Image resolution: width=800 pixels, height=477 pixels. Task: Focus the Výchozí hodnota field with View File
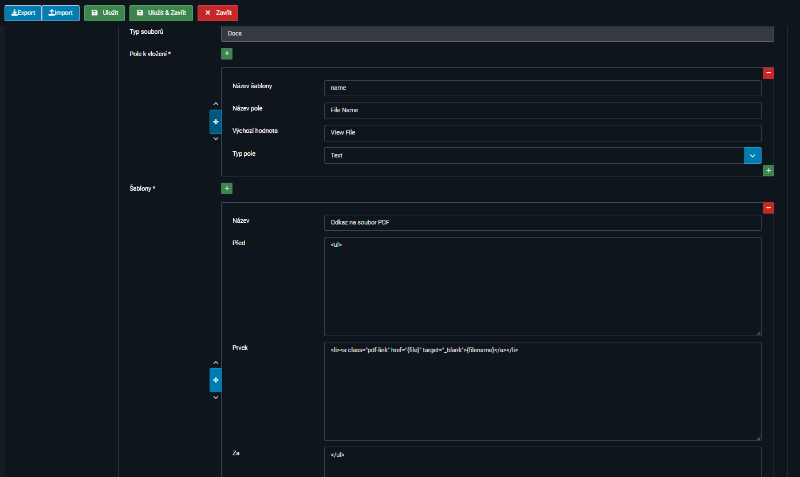[x=542, y=132]
